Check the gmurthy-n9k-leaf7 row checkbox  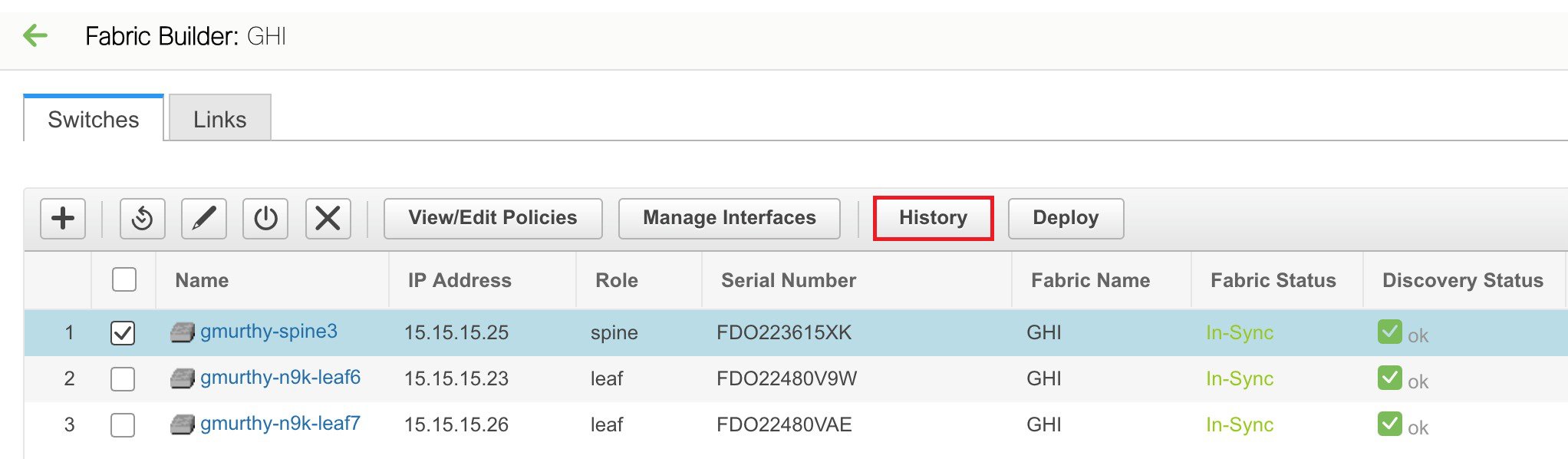(x=123, y=425)
